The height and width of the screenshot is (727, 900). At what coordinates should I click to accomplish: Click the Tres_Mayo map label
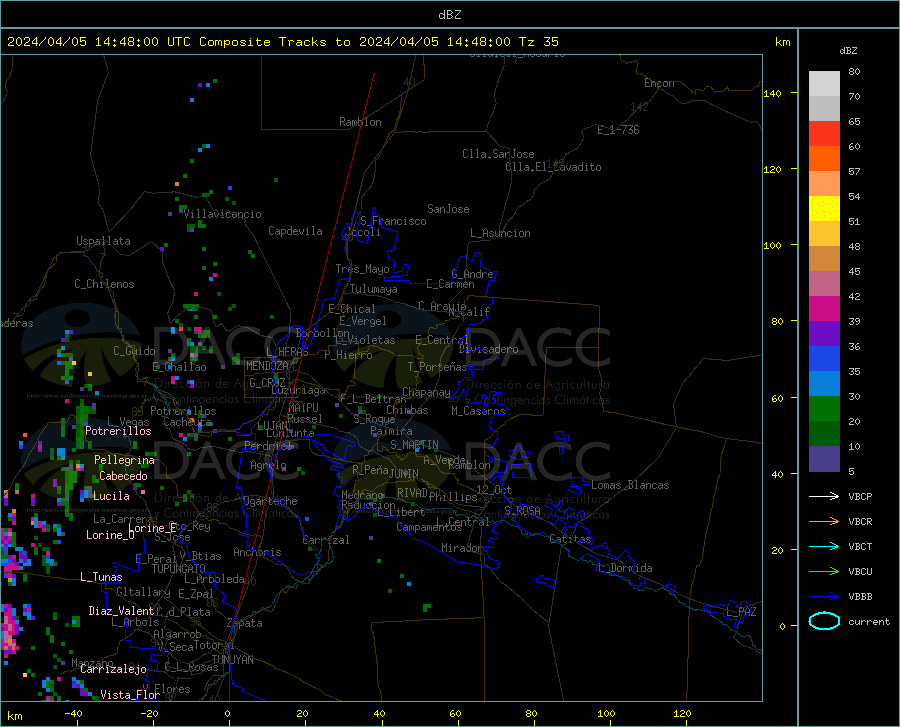tap(362, 269)
